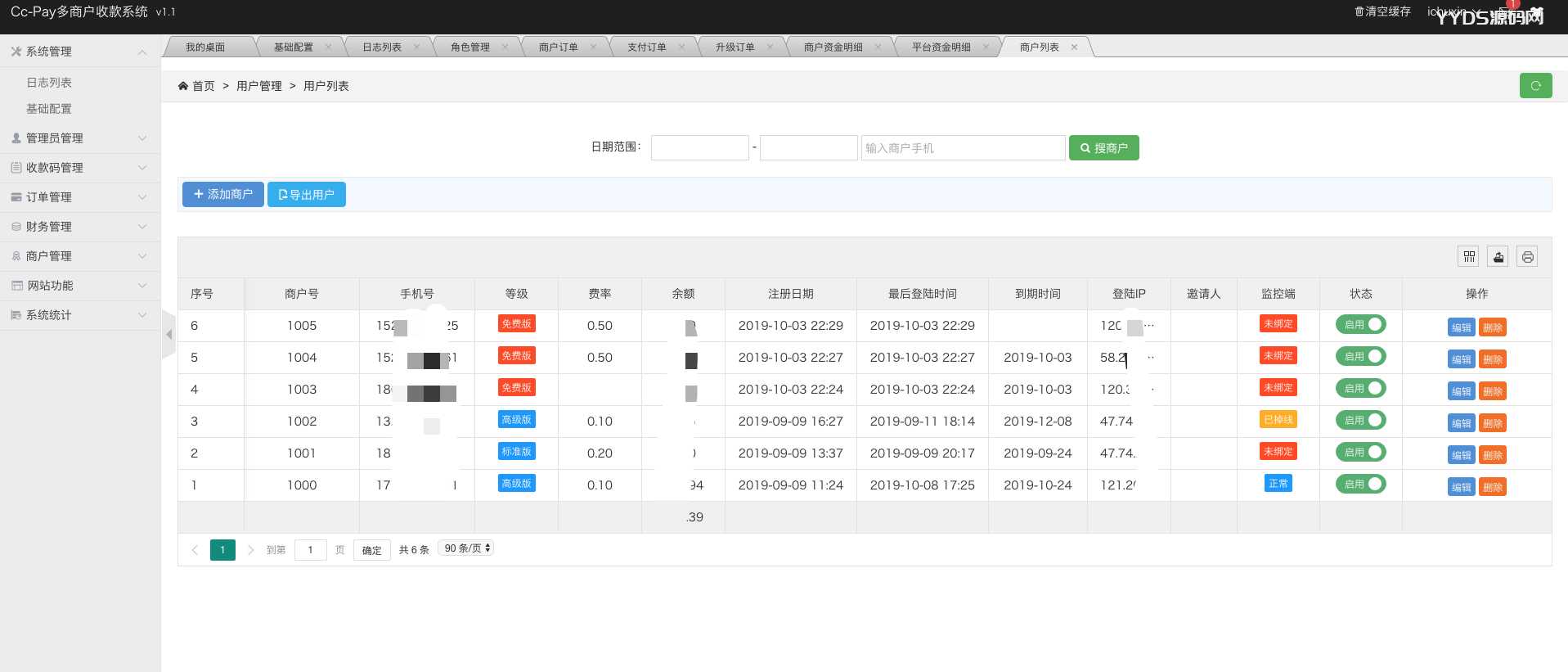The width and height of the screenshot is (1568, 672).
Task: Toggle 启用 switch for merchant 1001
Action: (1361, 453)
